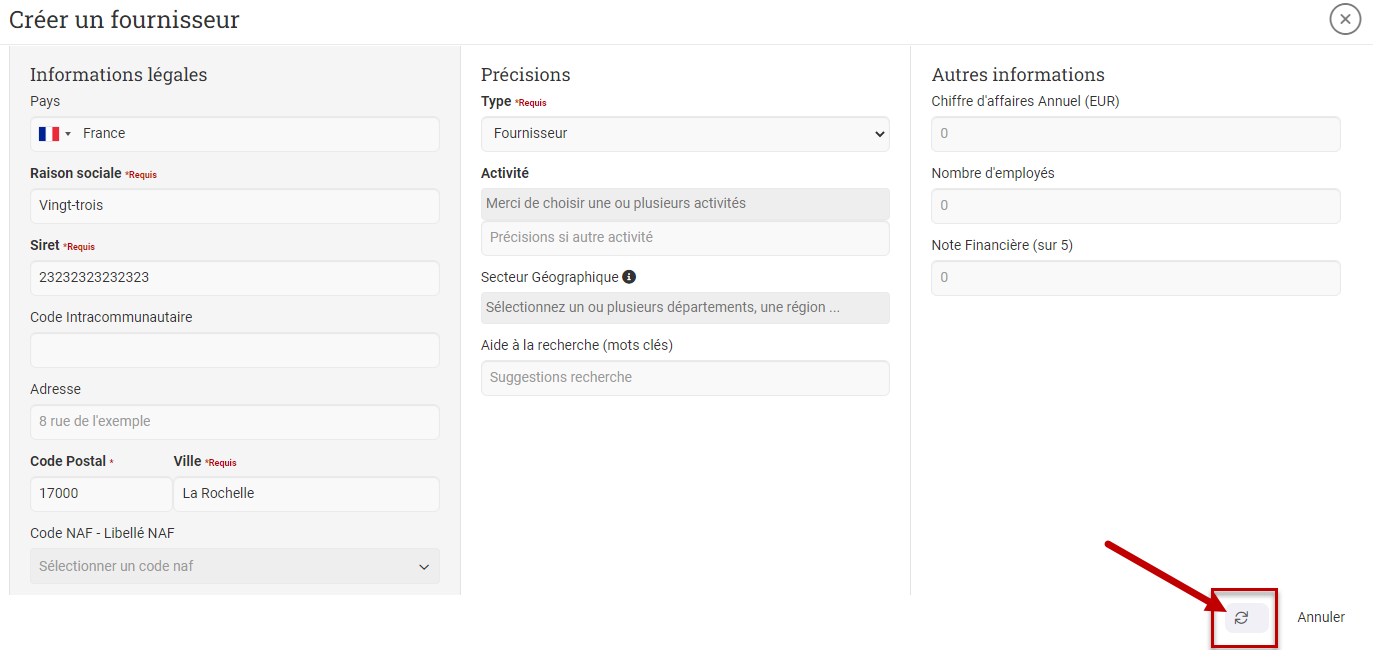The height and width of the screenshot is (650, 1373).
Task: Click the Adresse input field
Action: tap(235, 422)
